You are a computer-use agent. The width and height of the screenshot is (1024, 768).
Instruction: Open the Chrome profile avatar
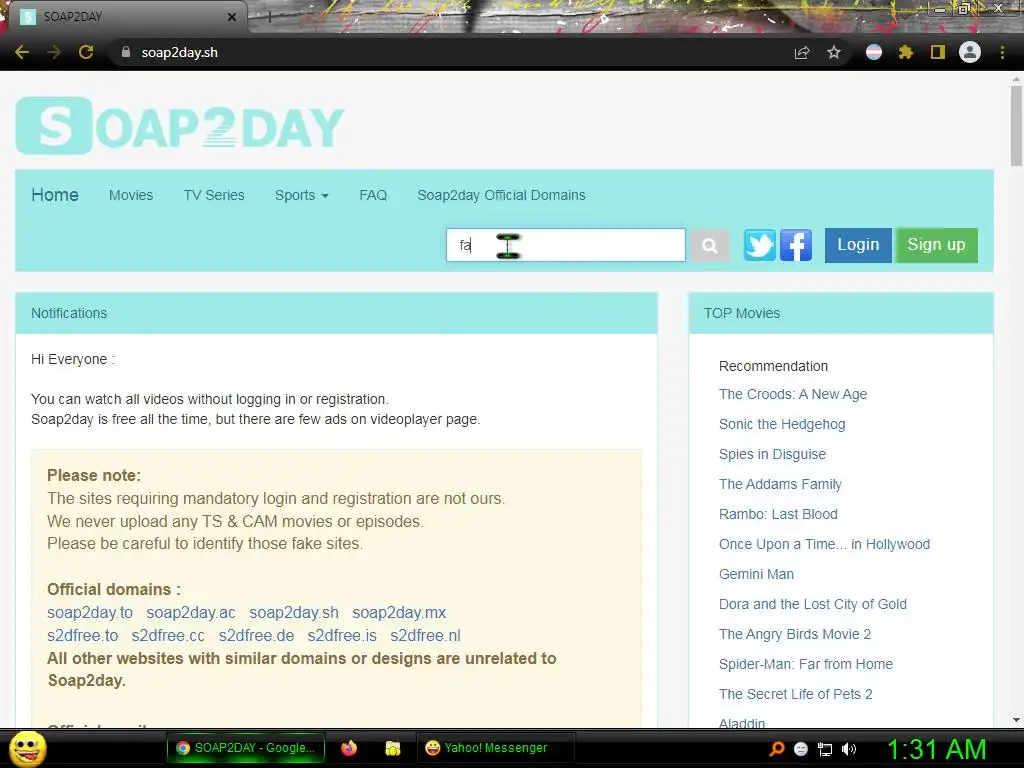(x=970, y=52)
